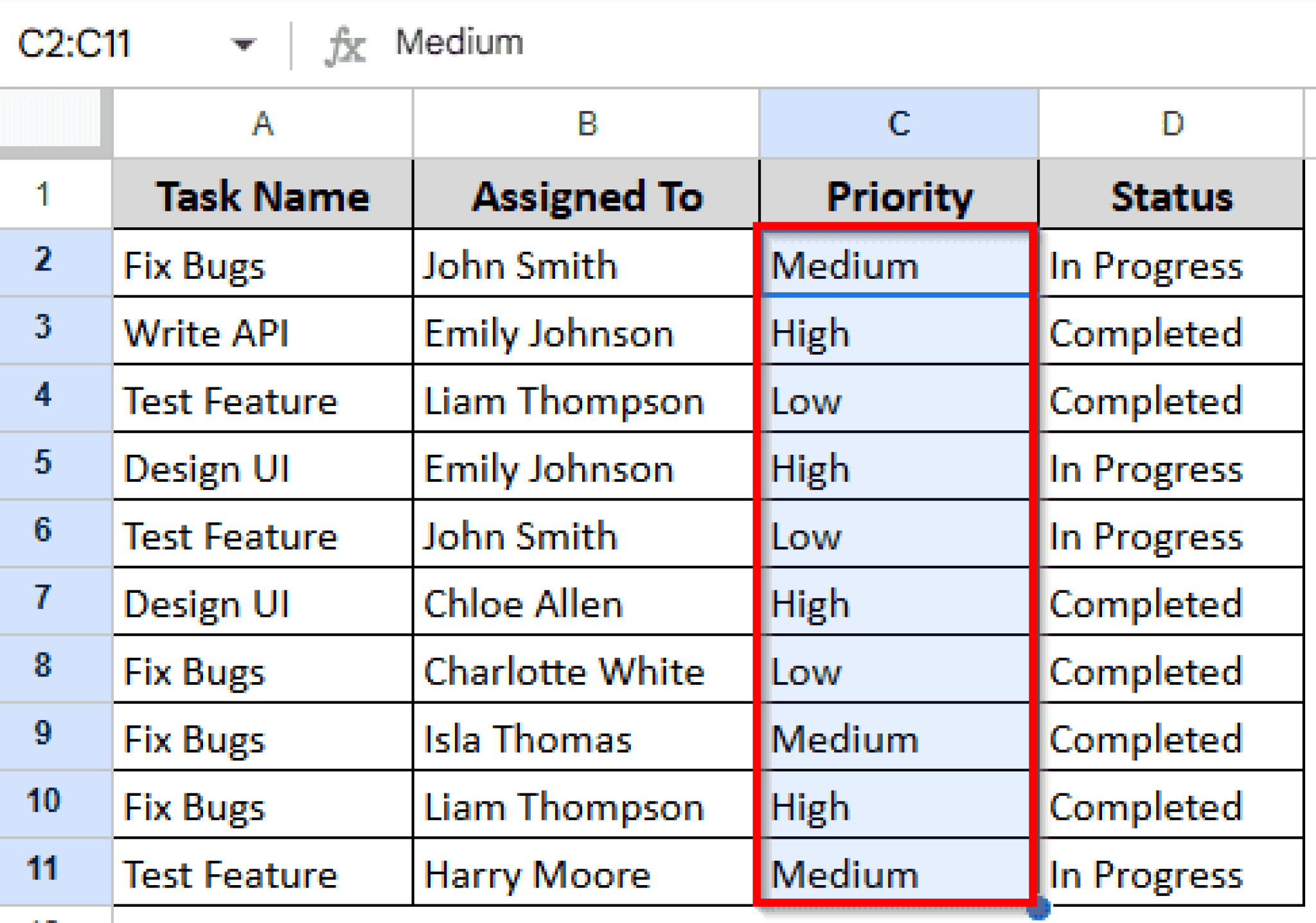
Task: Select row 7 header
Action: point(44,598)
